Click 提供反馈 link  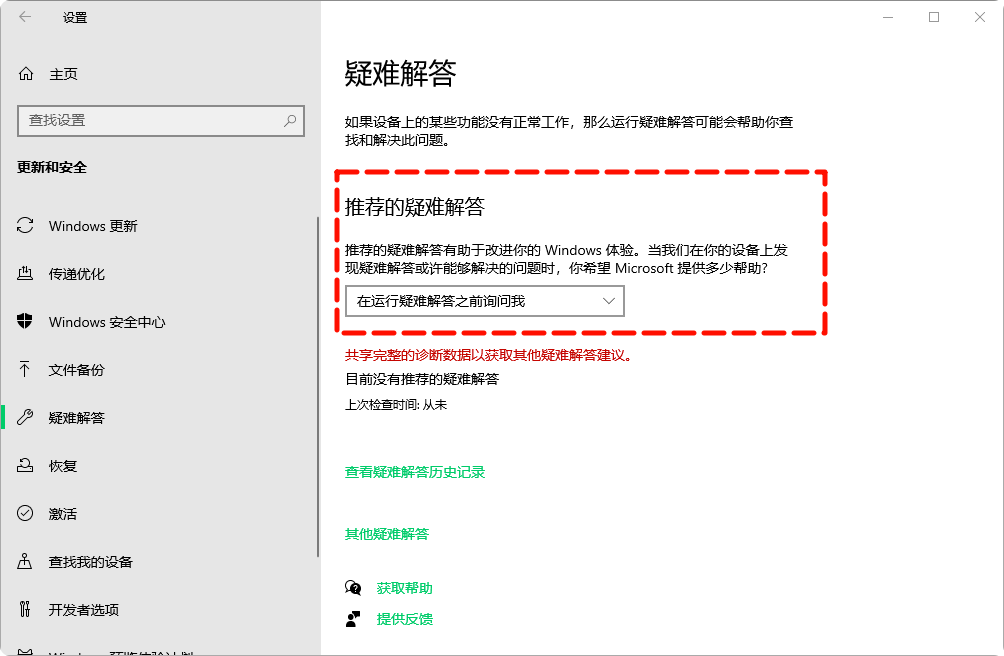coord(404,619)
